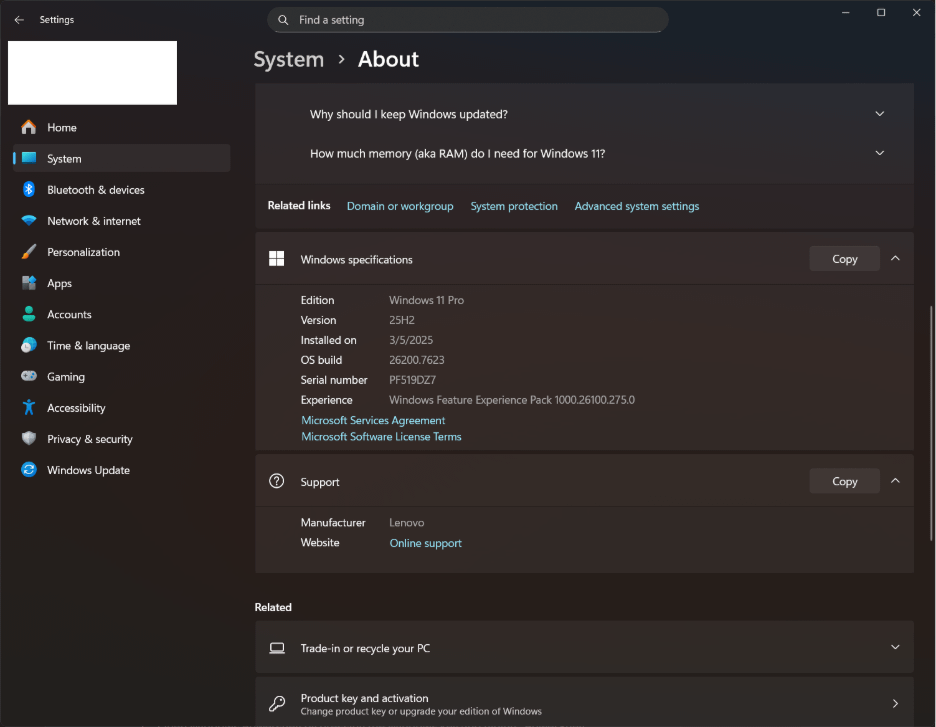Click the Accounts person icon
The width and height of the screenshot is (936, 727).
click(x=29, y=314)
